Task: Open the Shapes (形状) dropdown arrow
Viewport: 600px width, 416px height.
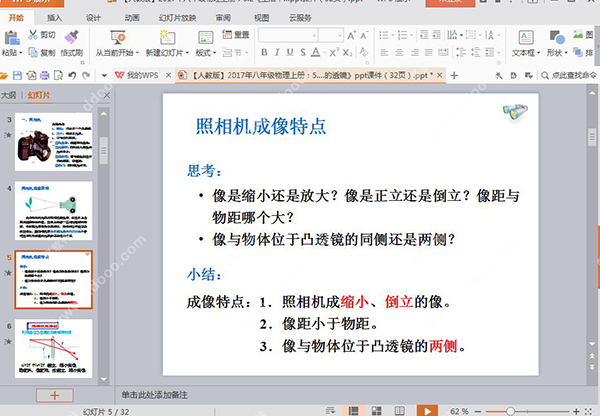Action: (566, 53)
